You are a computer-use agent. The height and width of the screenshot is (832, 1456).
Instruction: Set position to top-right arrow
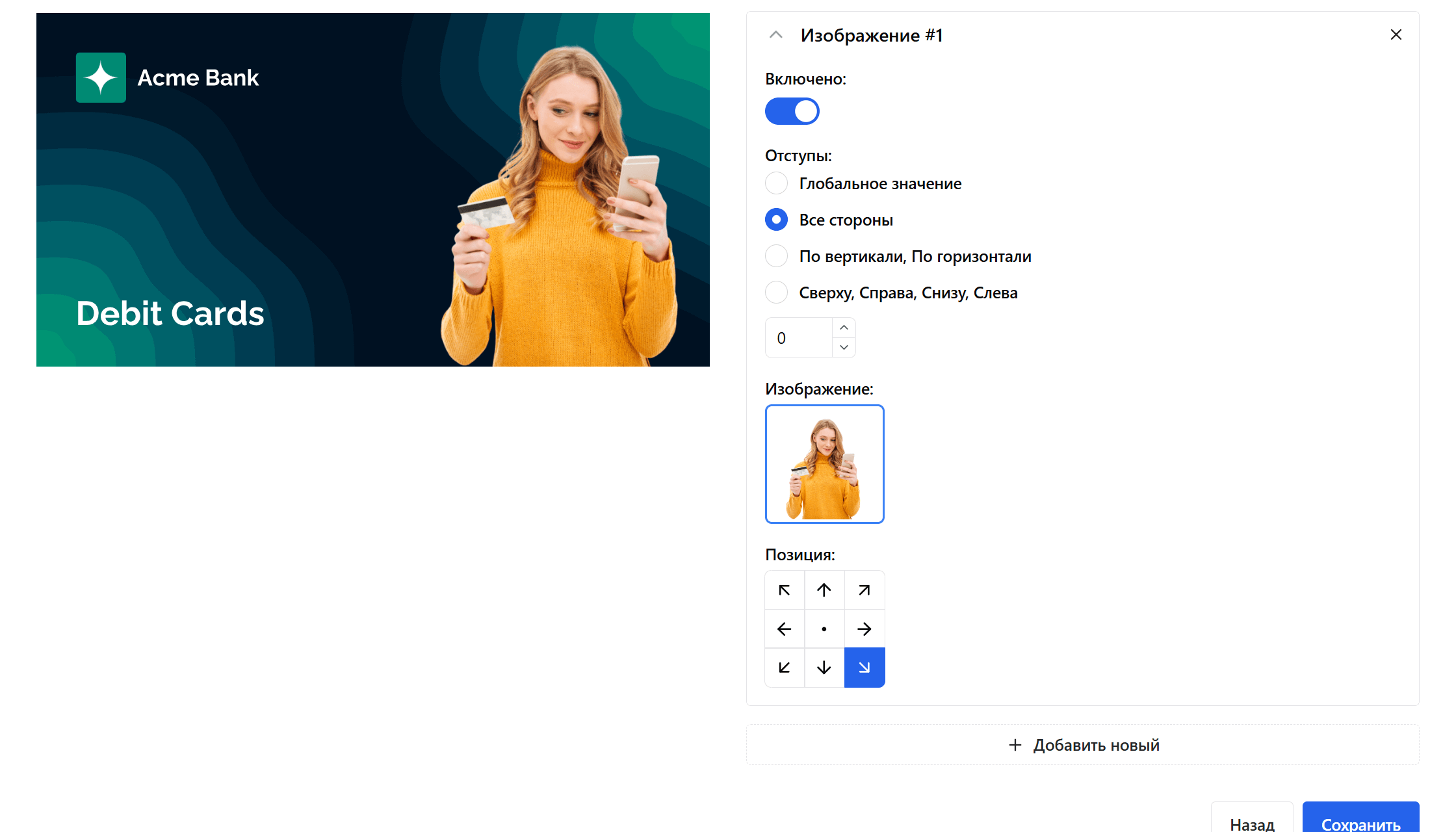coord(864,590)
